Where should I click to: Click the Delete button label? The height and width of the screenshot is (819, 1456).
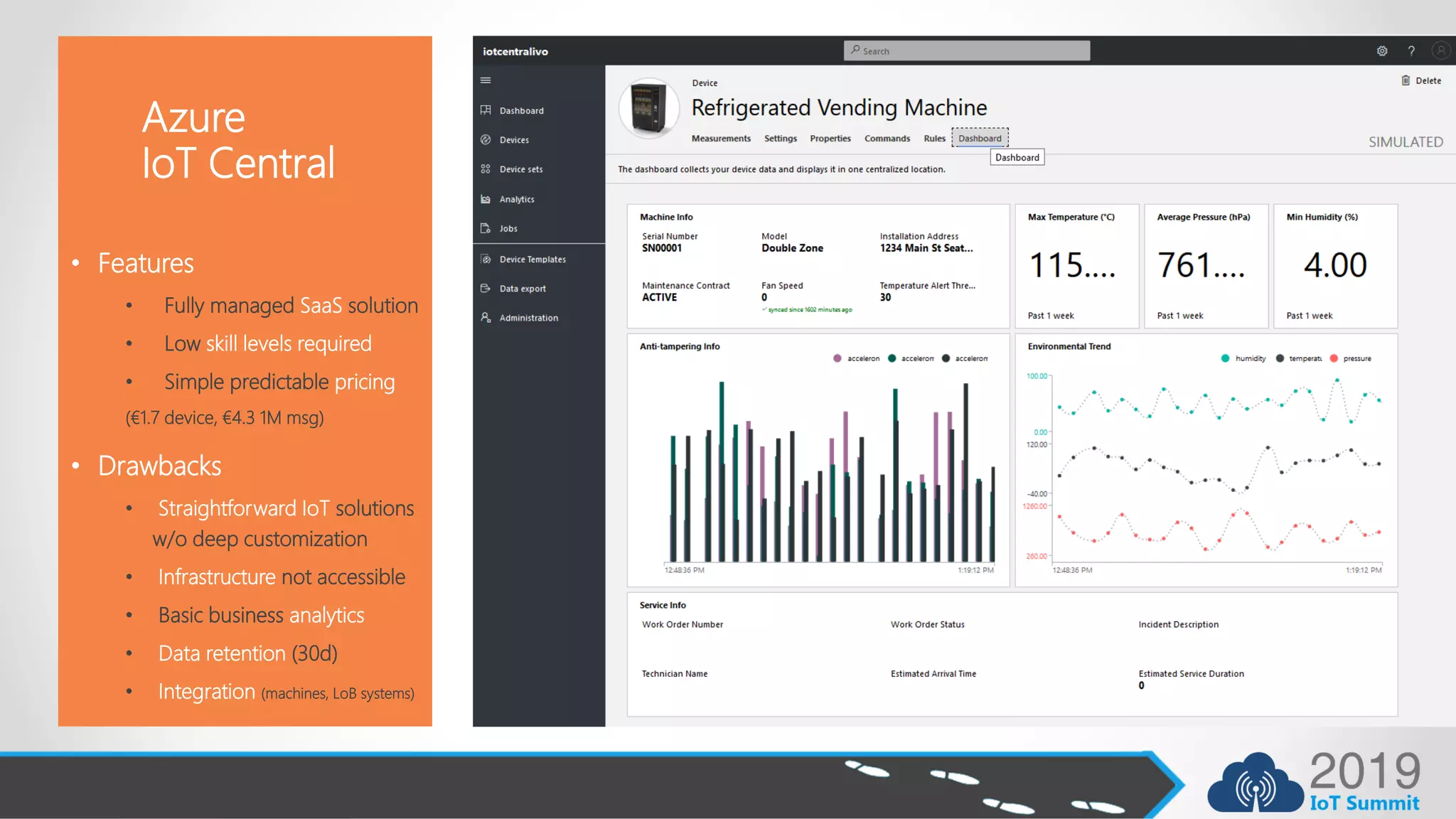click(1428, 81)
